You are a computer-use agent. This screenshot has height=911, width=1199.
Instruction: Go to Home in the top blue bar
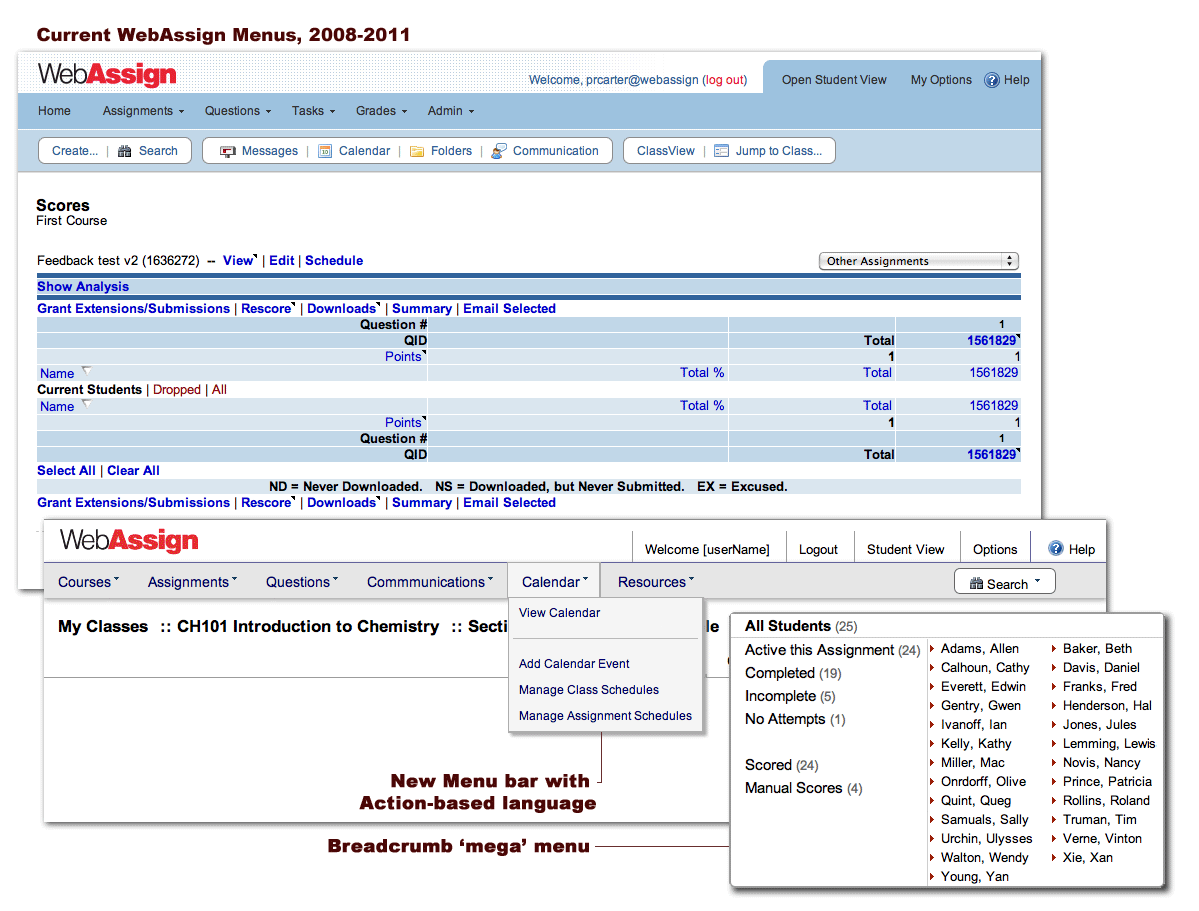tap(54, 111)
